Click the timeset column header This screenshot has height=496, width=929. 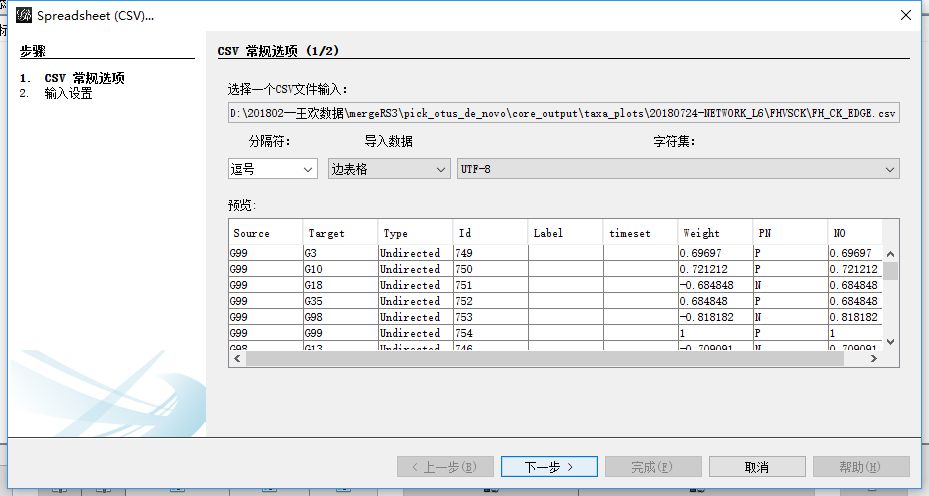pyautogui.click(x=640, y=233)
